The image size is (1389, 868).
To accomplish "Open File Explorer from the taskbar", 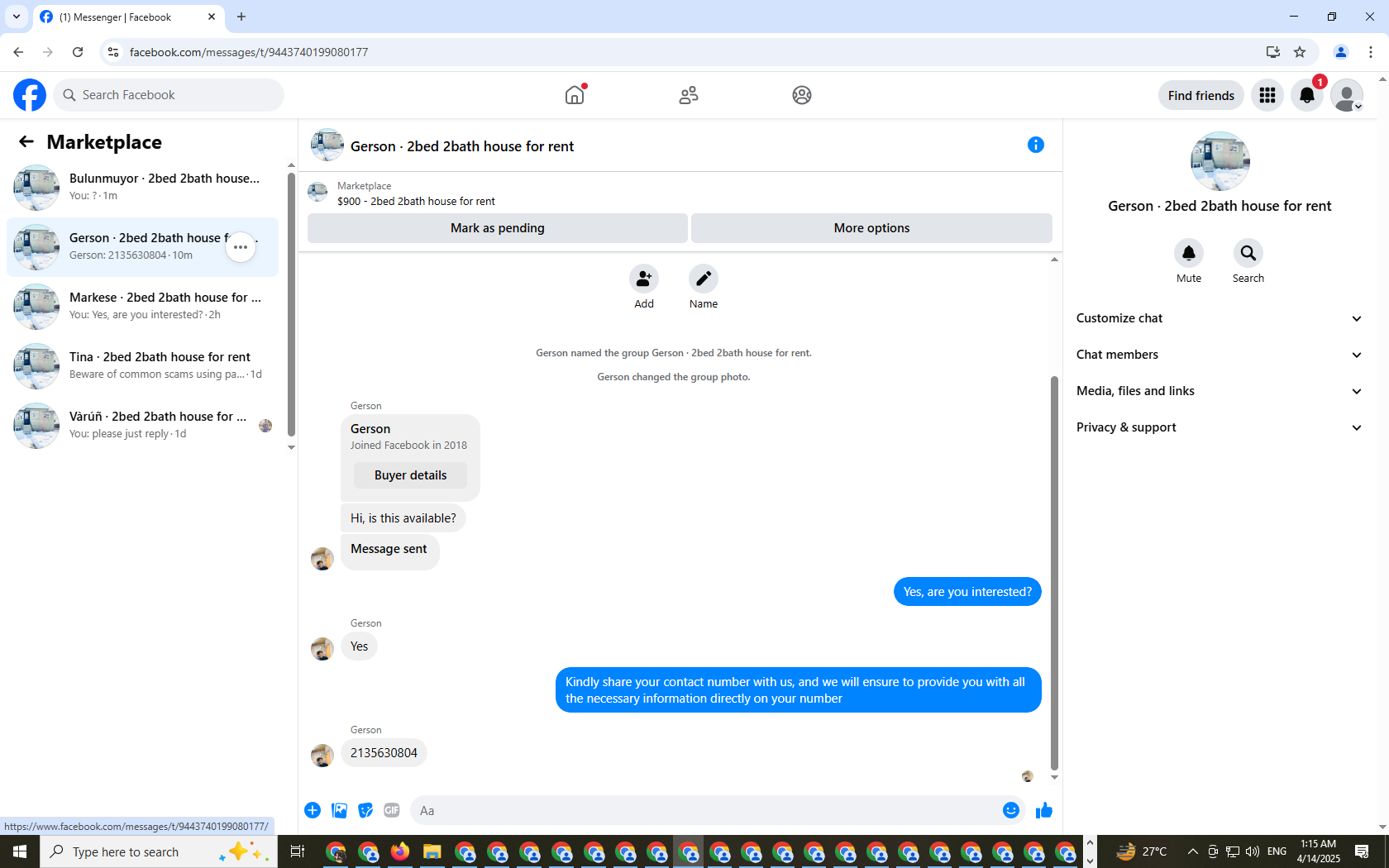I will 432,851.
